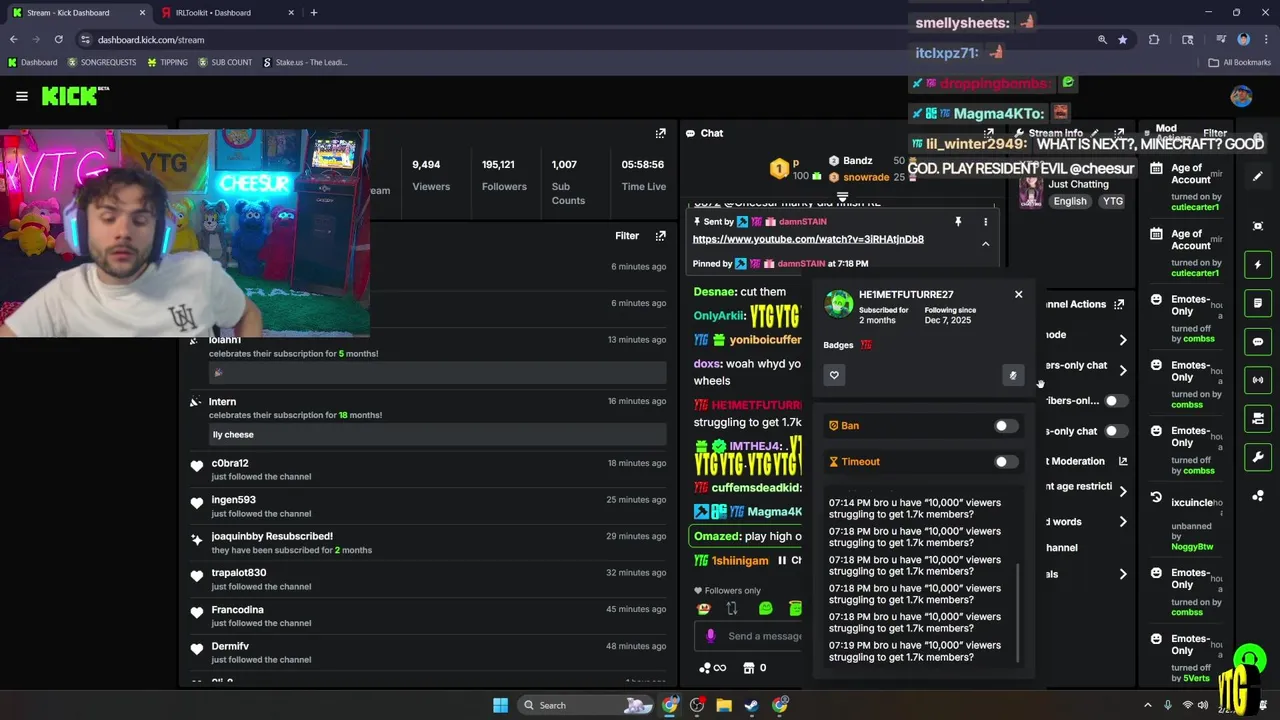Image resolution: width=1280 pixels, height=720 pixels.
Task: Open the SONGREQUESTS bookmark
Action: [x=102, y=62]
